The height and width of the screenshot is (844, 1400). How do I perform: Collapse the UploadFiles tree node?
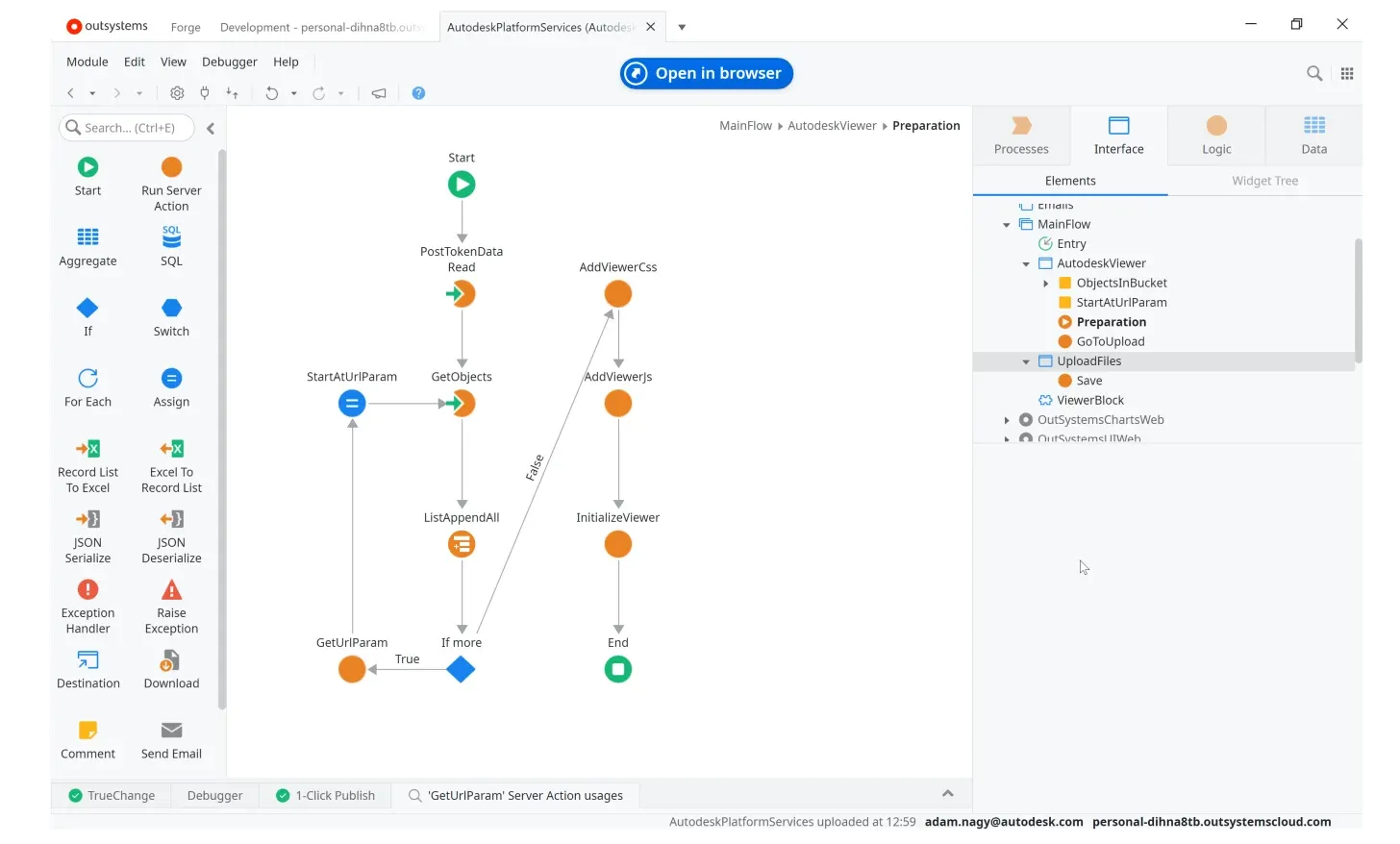pyautogui.click(x=1026, y=362)
